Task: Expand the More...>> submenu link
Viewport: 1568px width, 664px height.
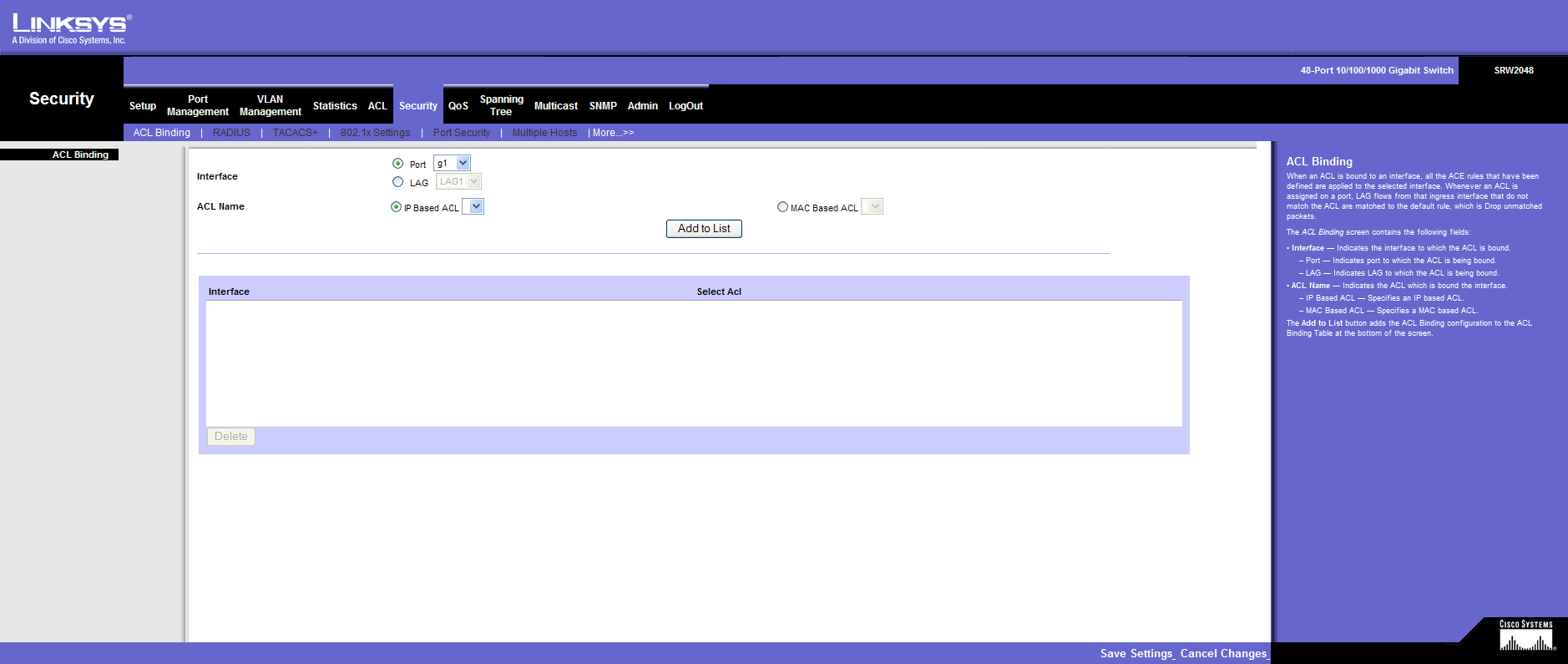Action: [613, 133]
